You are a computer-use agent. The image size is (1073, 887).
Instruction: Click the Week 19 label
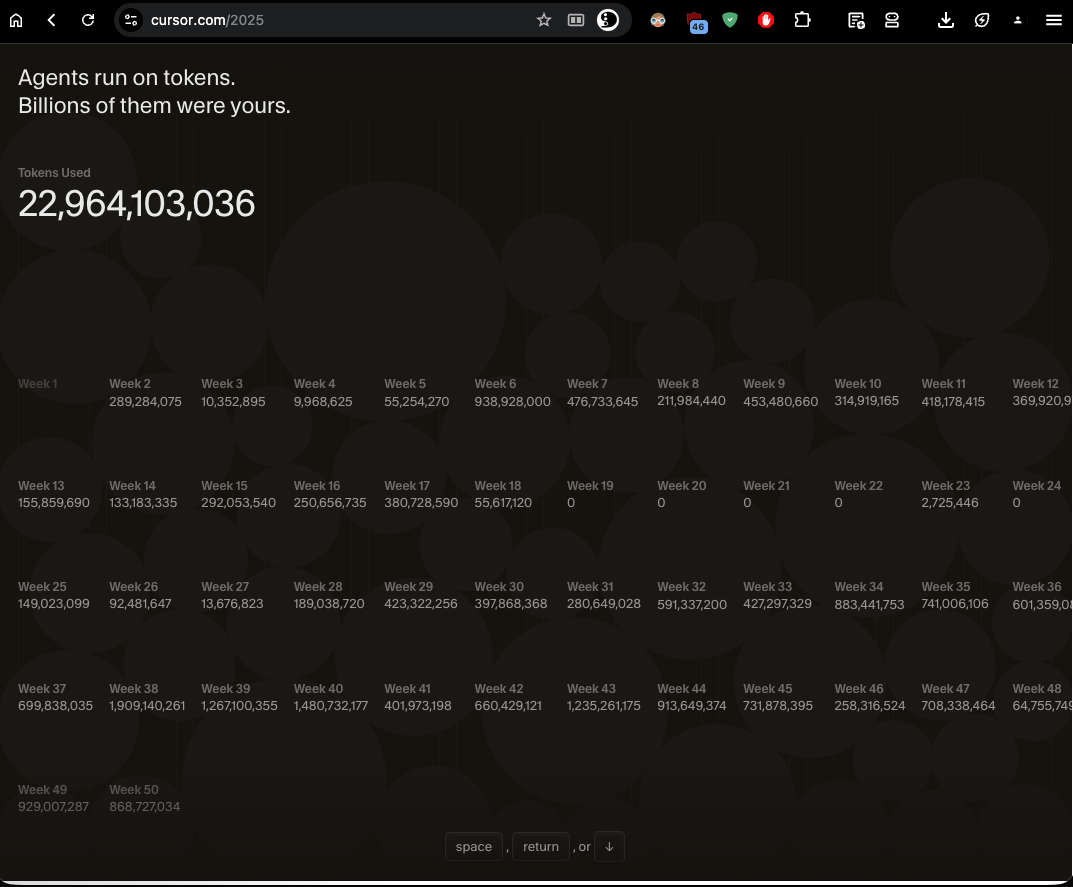point(590,485)
